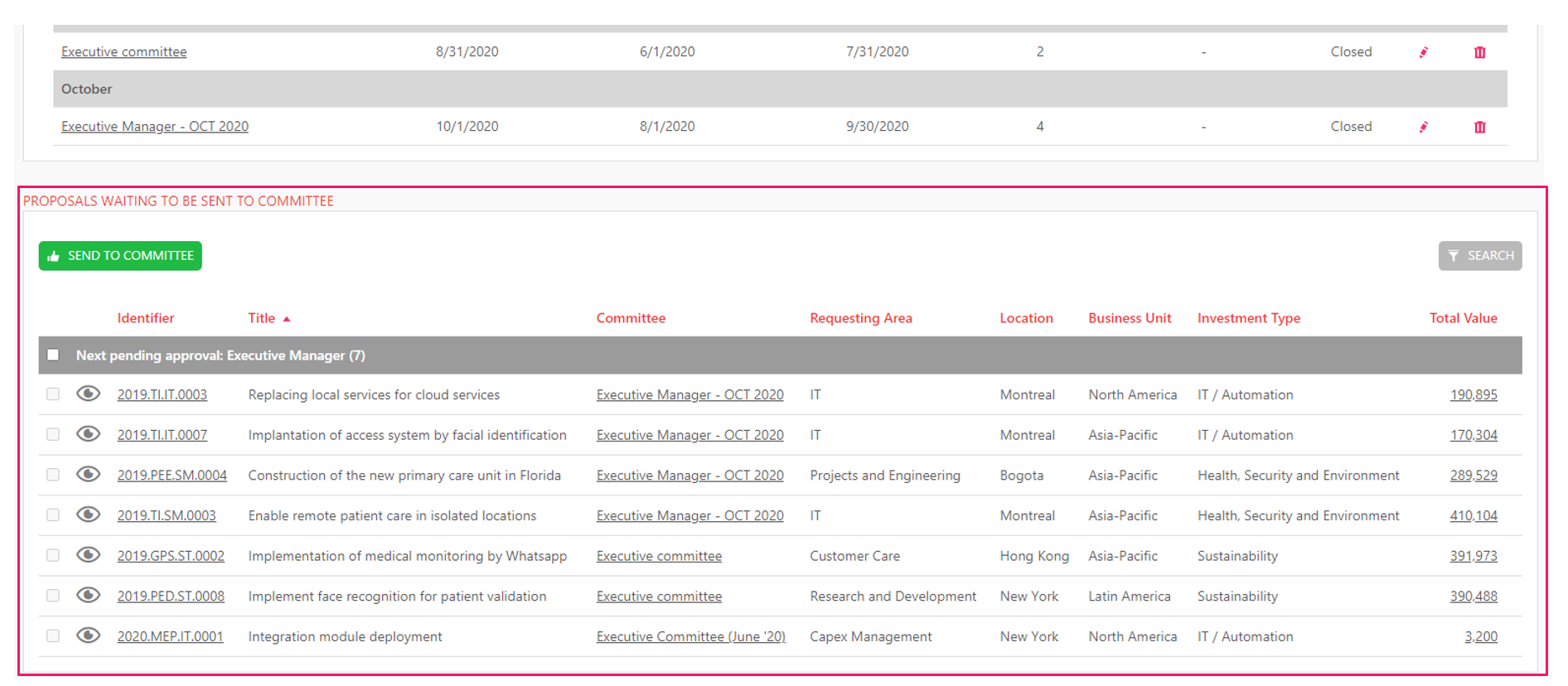The height and width of the screenshot is (686, 1568).
Task: Open the Executive committee 8/31/2020 meeting link
Action: tap(124, 52)
